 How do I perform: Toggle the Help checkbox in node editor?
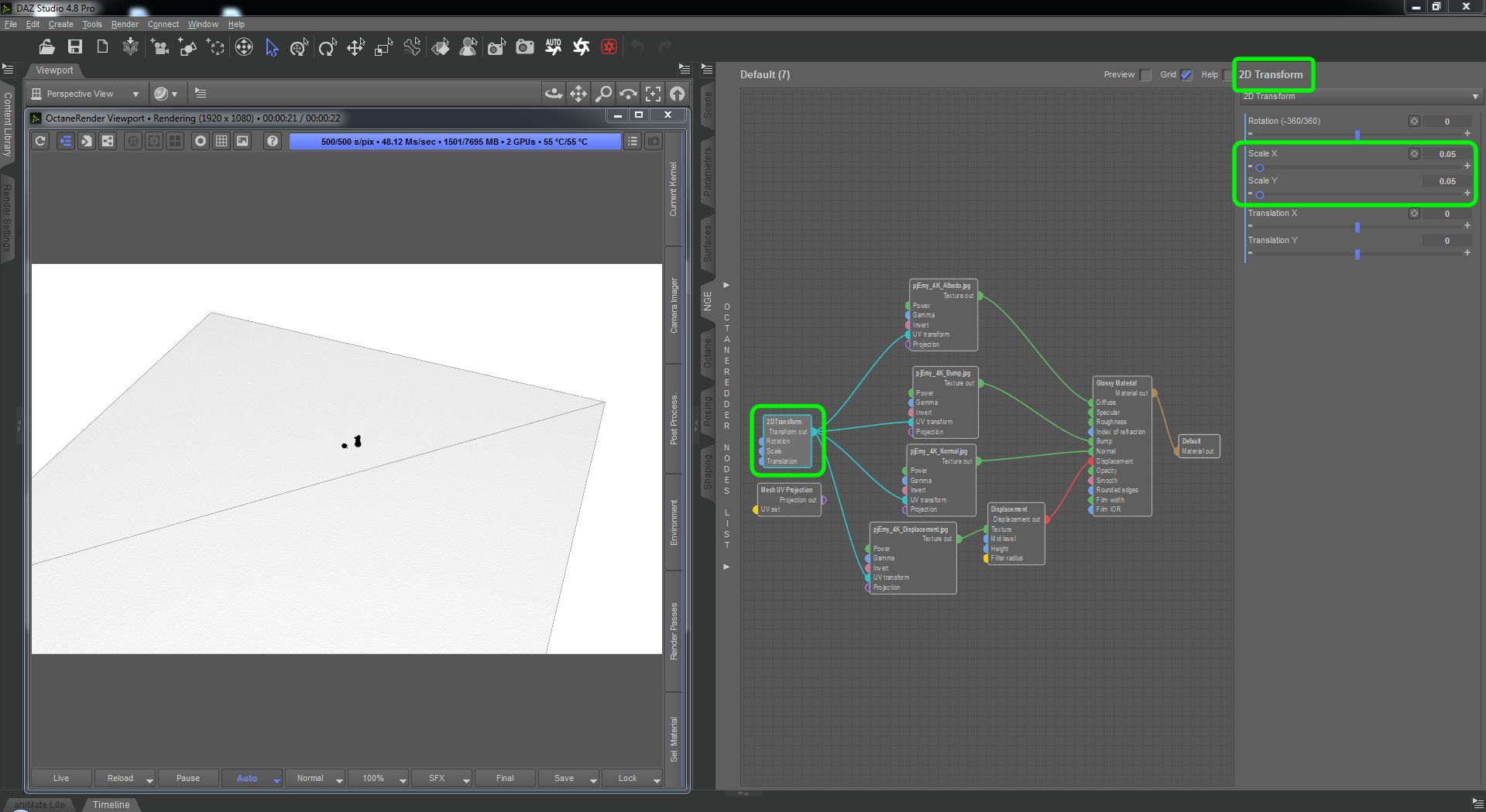[1227, 75]
